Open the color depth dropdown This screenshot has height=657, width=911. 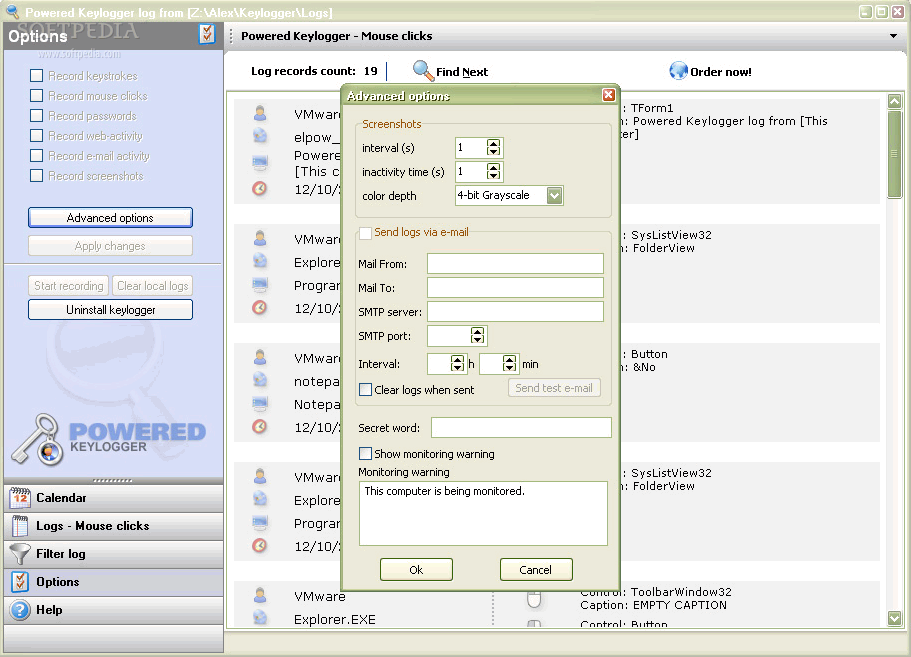[x=554, y=195]
